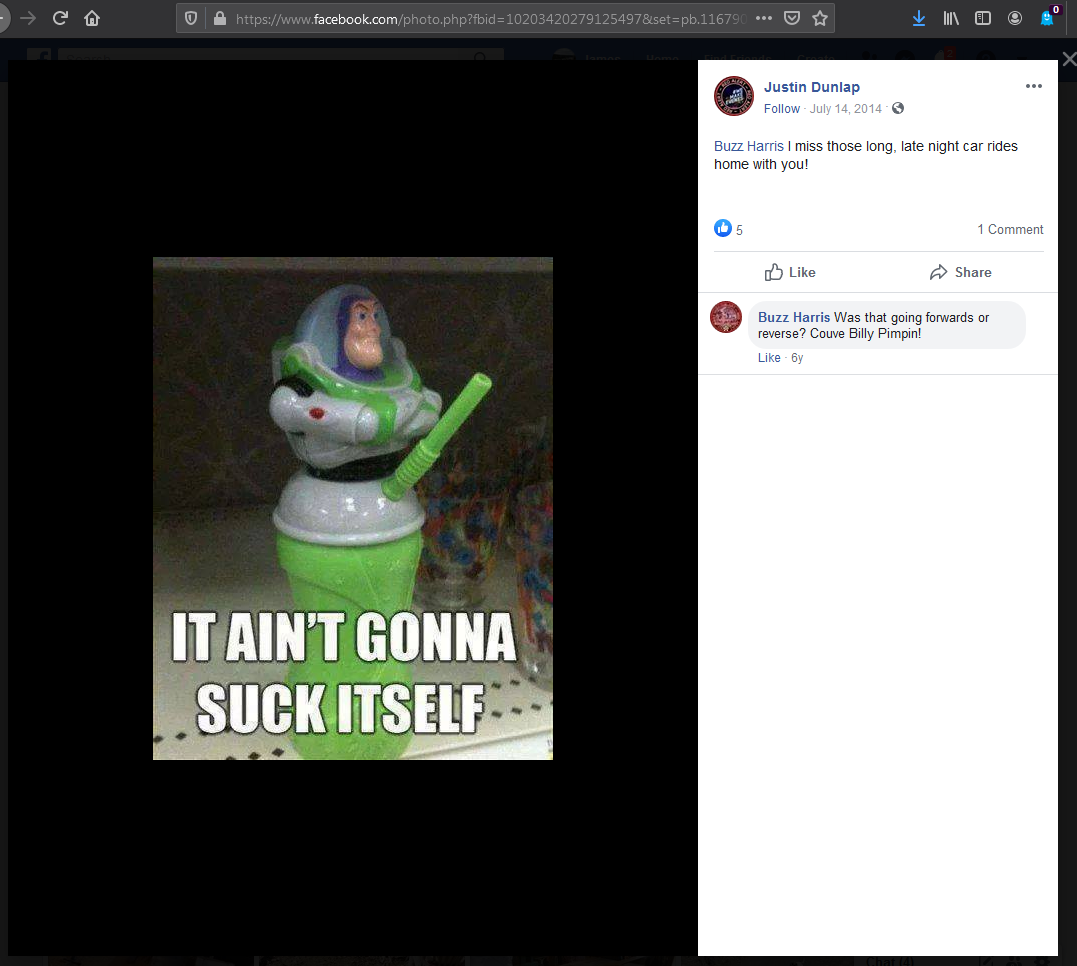
Task: Bookmark this page with the star icon
Action: tap(819, 19)
